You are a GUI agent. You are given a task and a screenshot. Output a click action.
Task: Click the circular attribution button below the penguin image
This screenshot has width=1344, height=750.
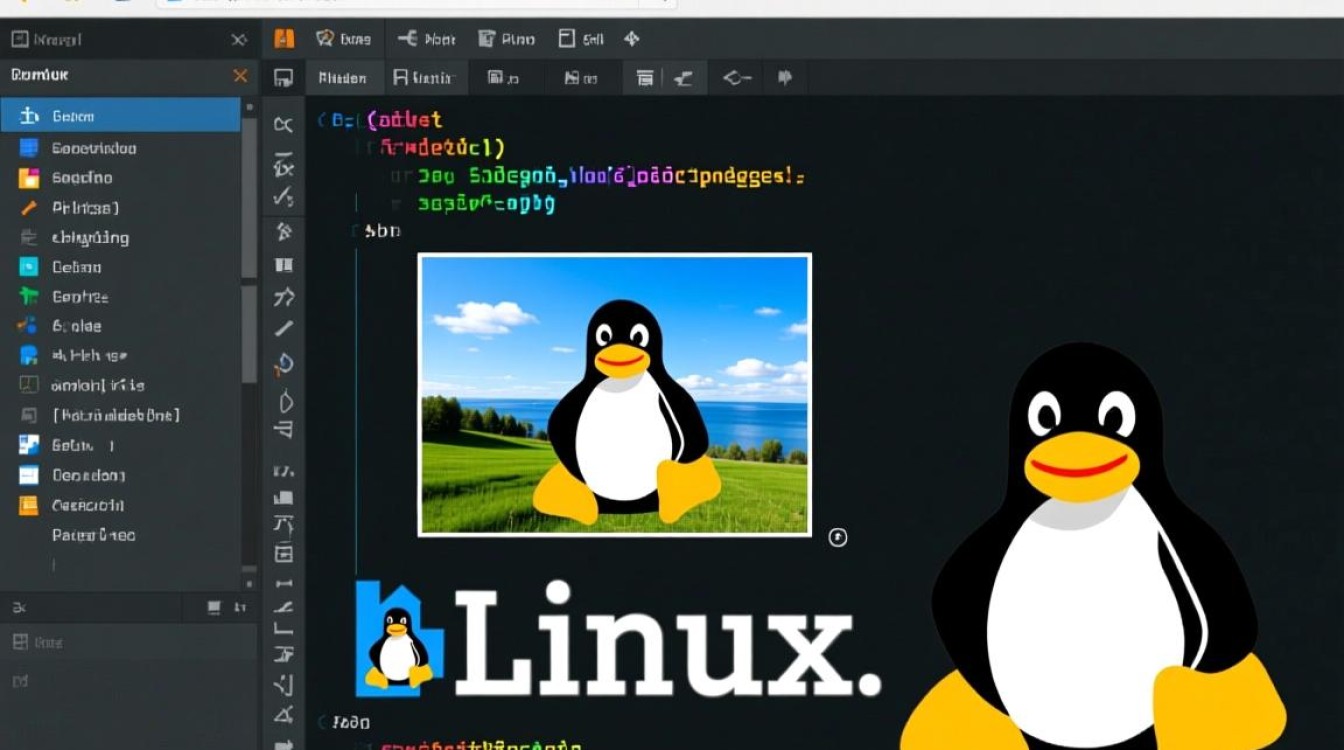pyautogui.click(x=839, y=537)
